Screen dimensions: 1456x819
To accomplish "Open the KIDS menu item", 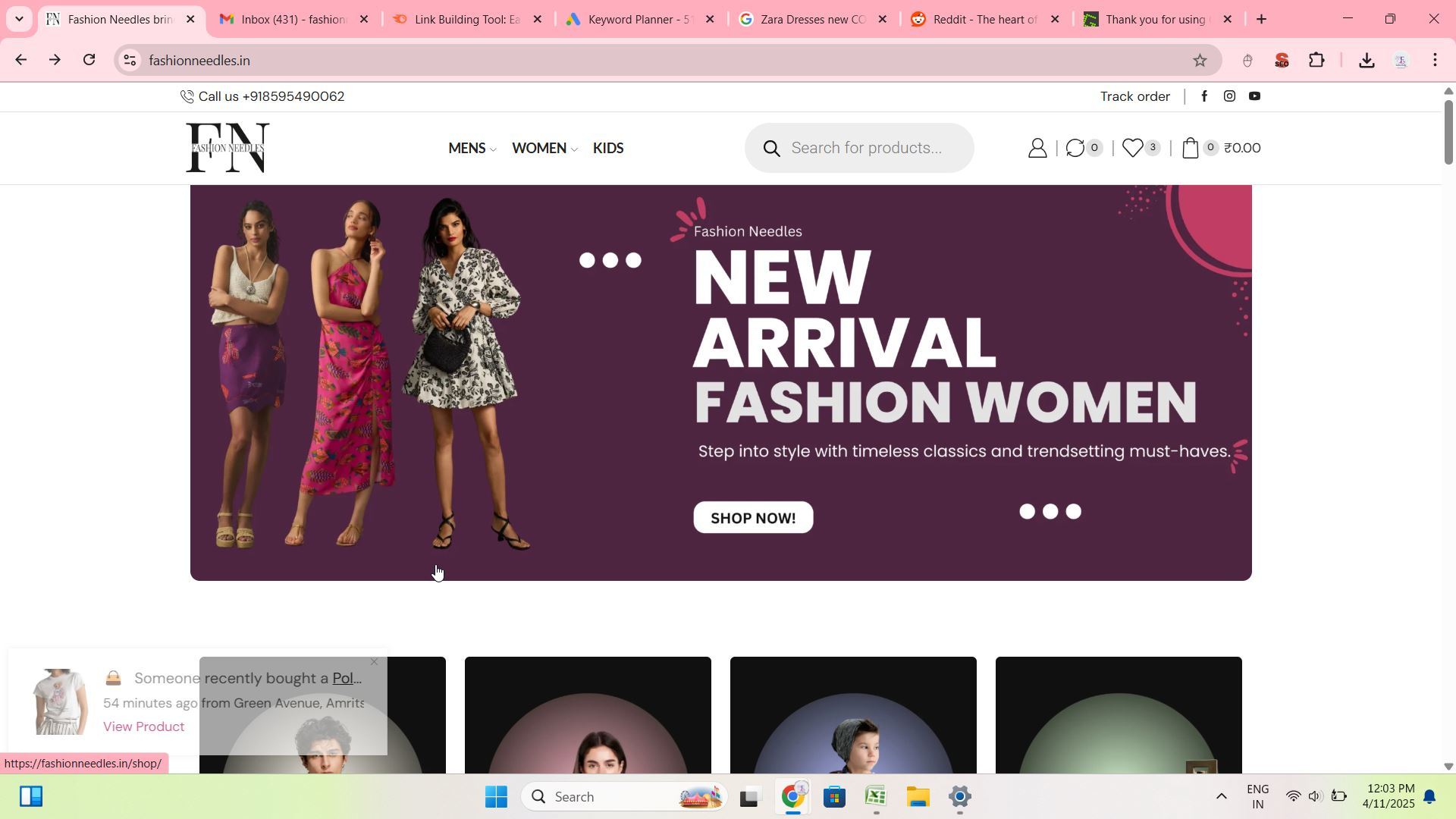I will click(x=608, y=149).
